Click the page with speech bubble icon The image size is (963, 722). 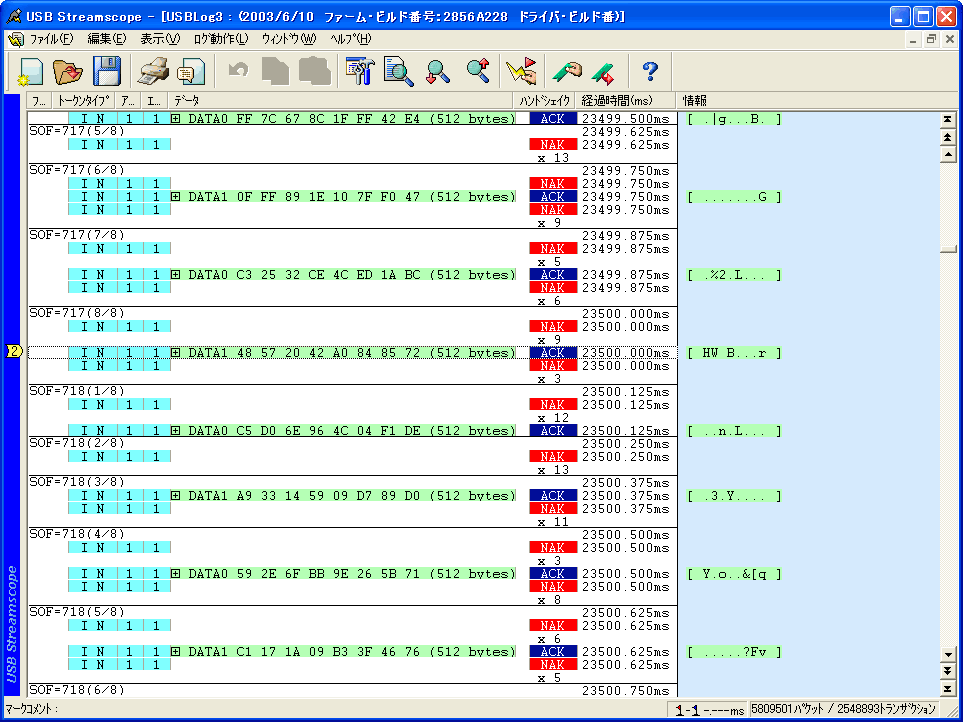click(191, 71)
